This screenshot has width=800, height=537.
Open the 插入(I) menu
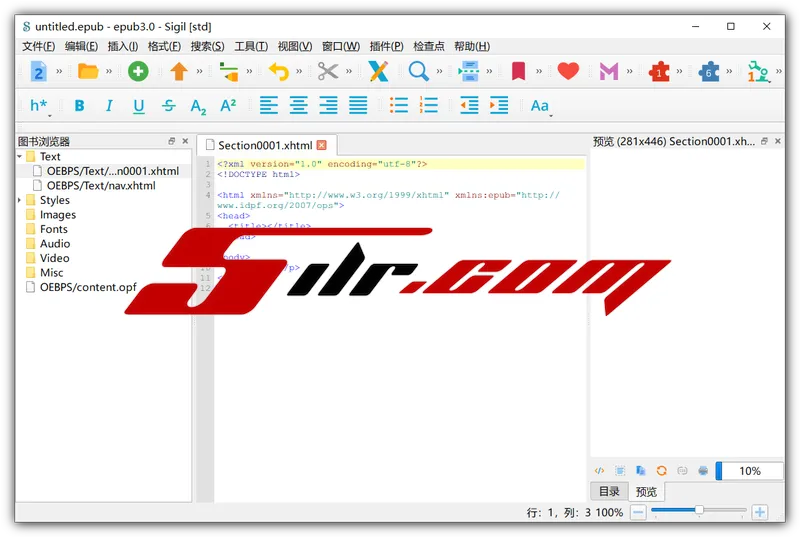coord(122,46)
